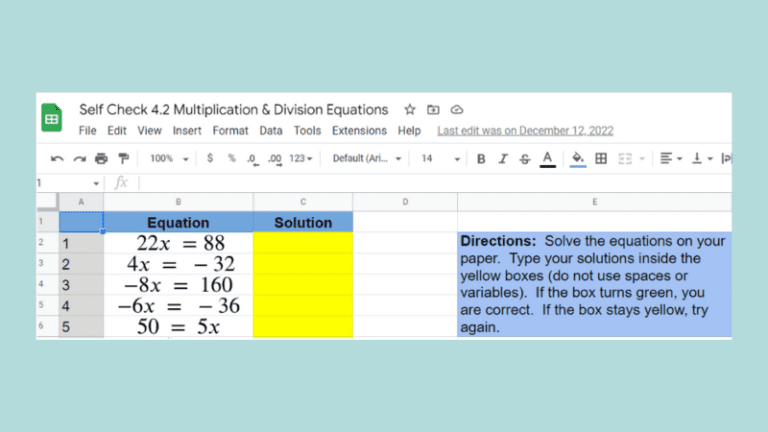Screen dimensions: 768x432
Task: Format as currency with dollar sign
Action: point(210,158)
